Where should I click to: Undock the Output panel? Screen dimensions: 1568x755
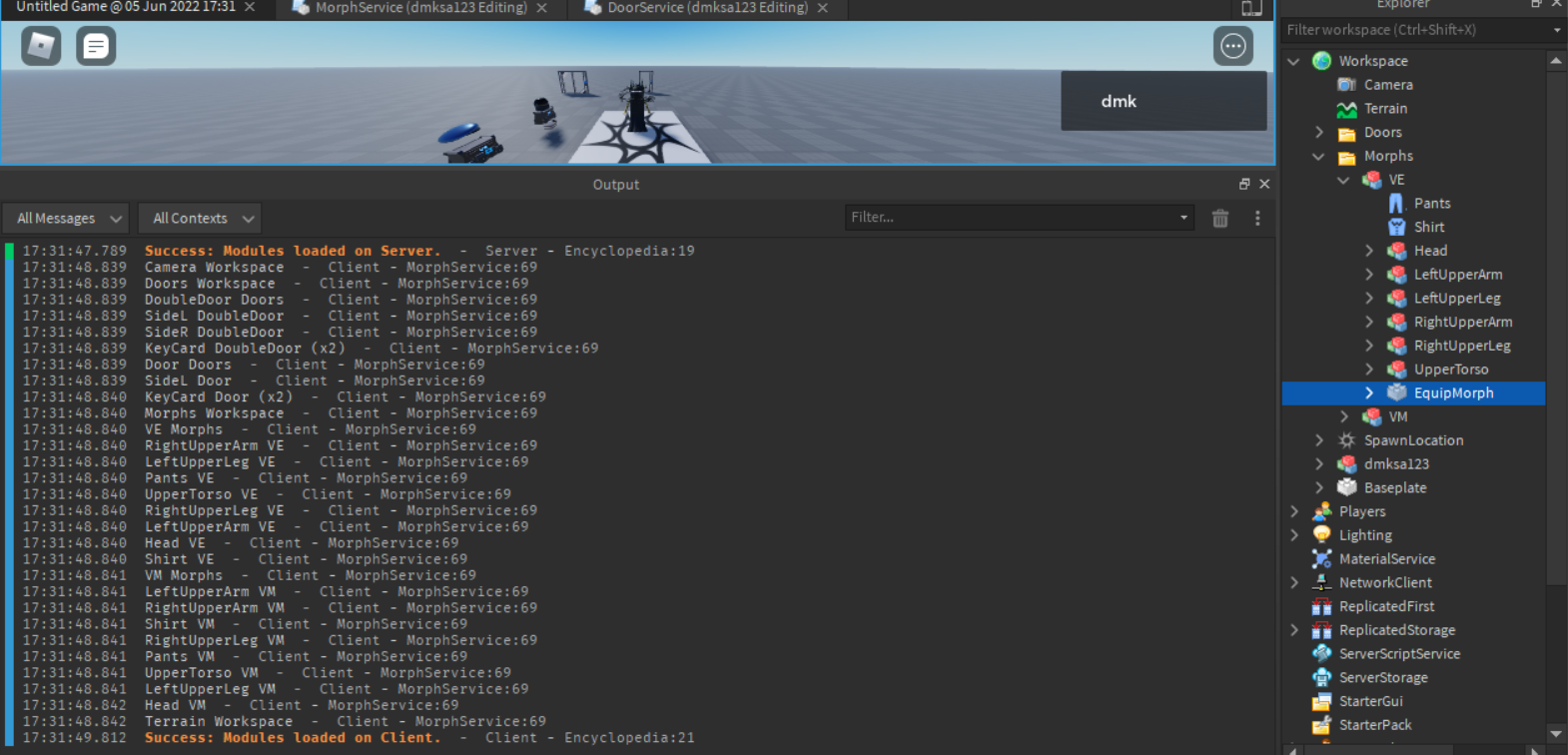1244,184
